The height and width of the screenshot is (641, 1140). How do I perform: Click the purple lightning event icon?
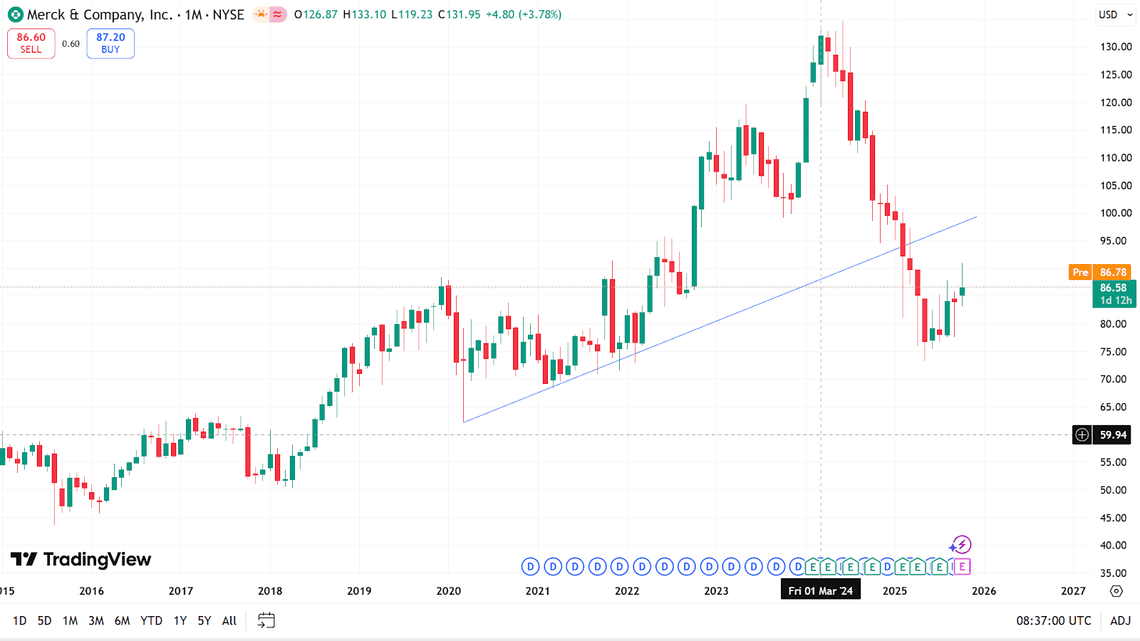(x=960, y=545)
